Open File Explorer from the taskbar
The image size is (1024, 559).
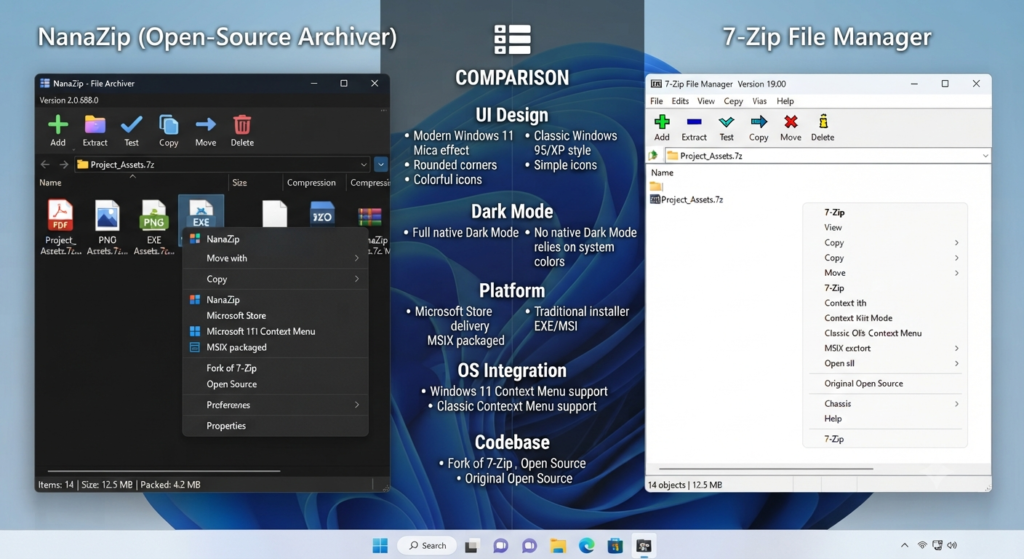[558, 545]
